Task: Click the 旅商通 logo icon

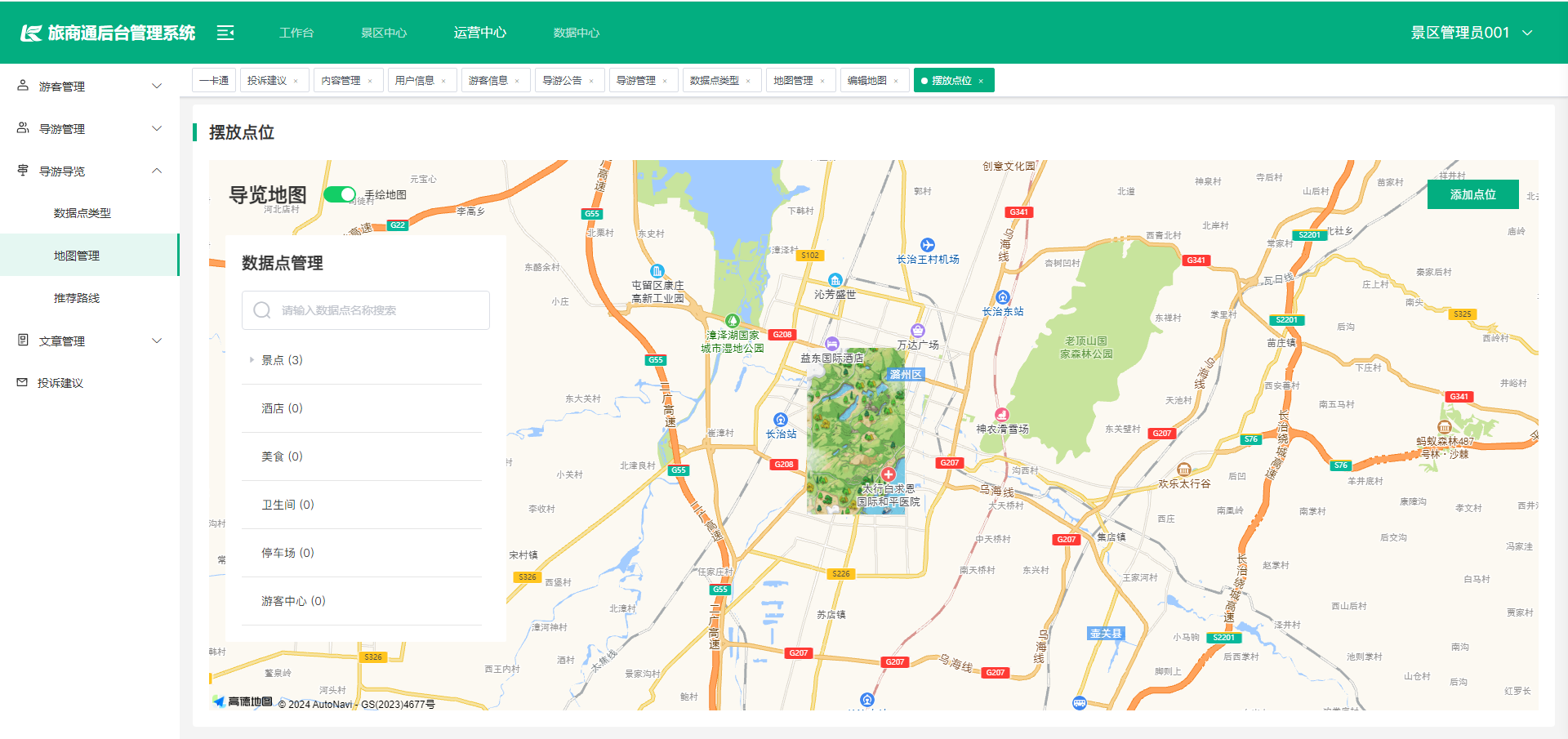Action: coord(31,33)
